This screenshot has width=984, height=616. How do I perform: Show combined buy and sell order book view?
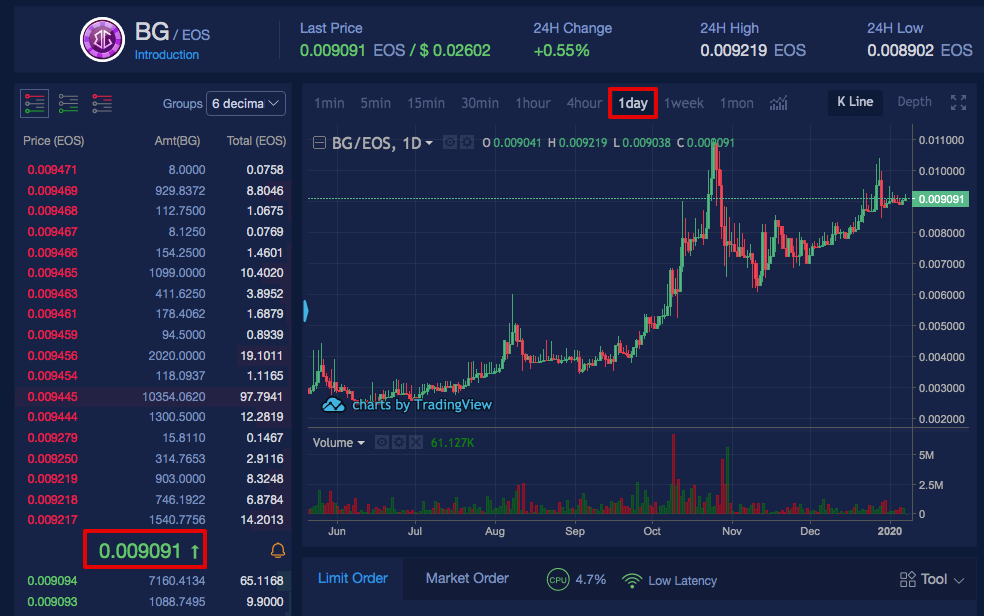(x=35, y=104)
